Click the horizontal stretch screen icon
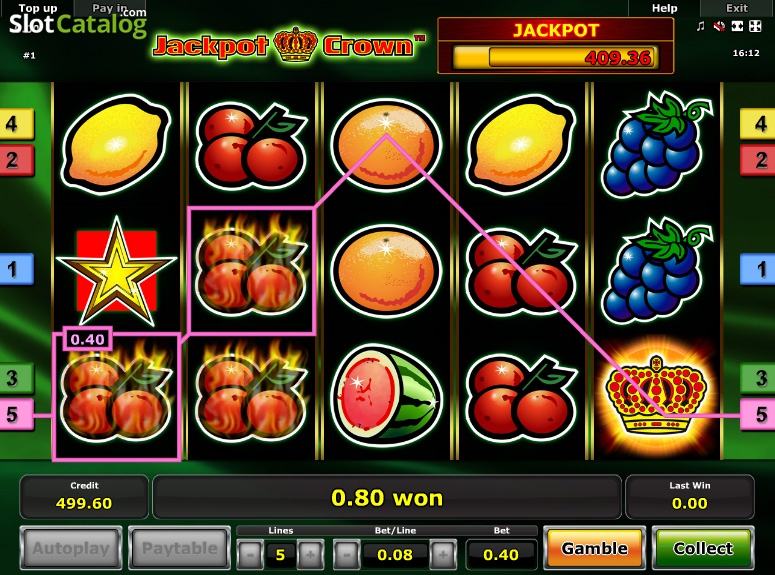775x575 pixels. (737, 26)
